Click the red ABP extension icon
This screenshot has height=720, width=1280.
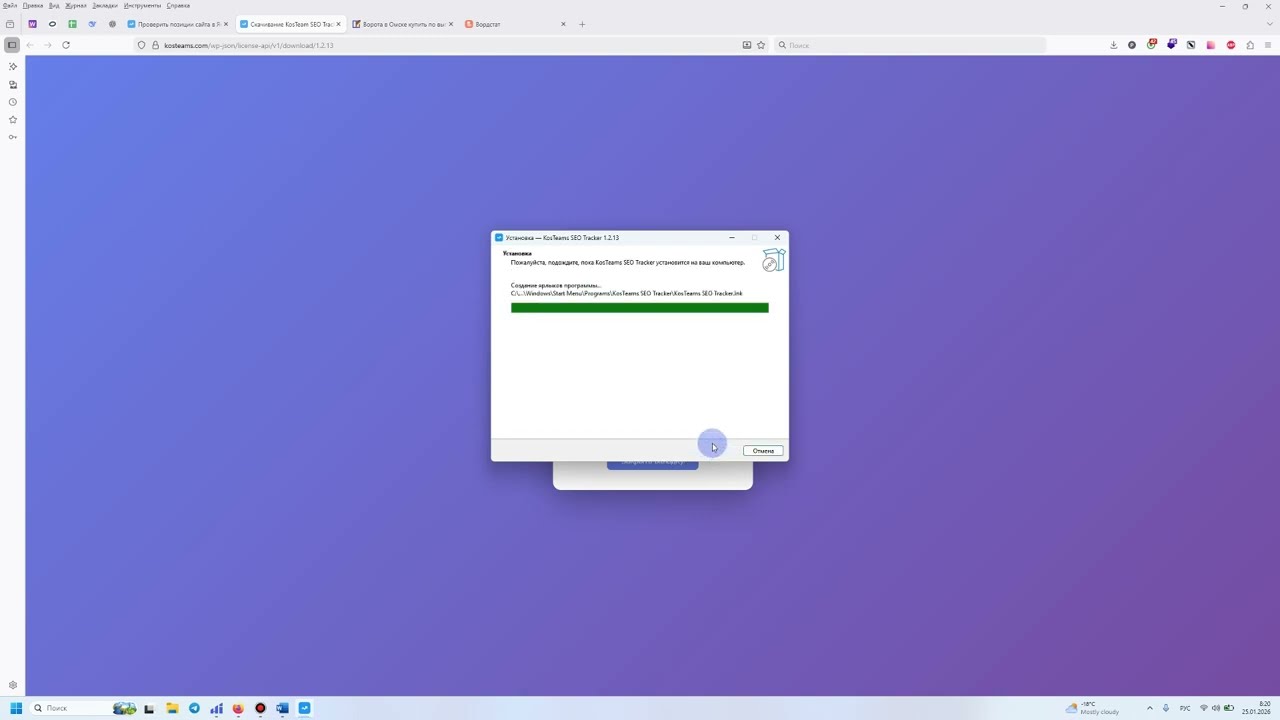pos(1230,45)
